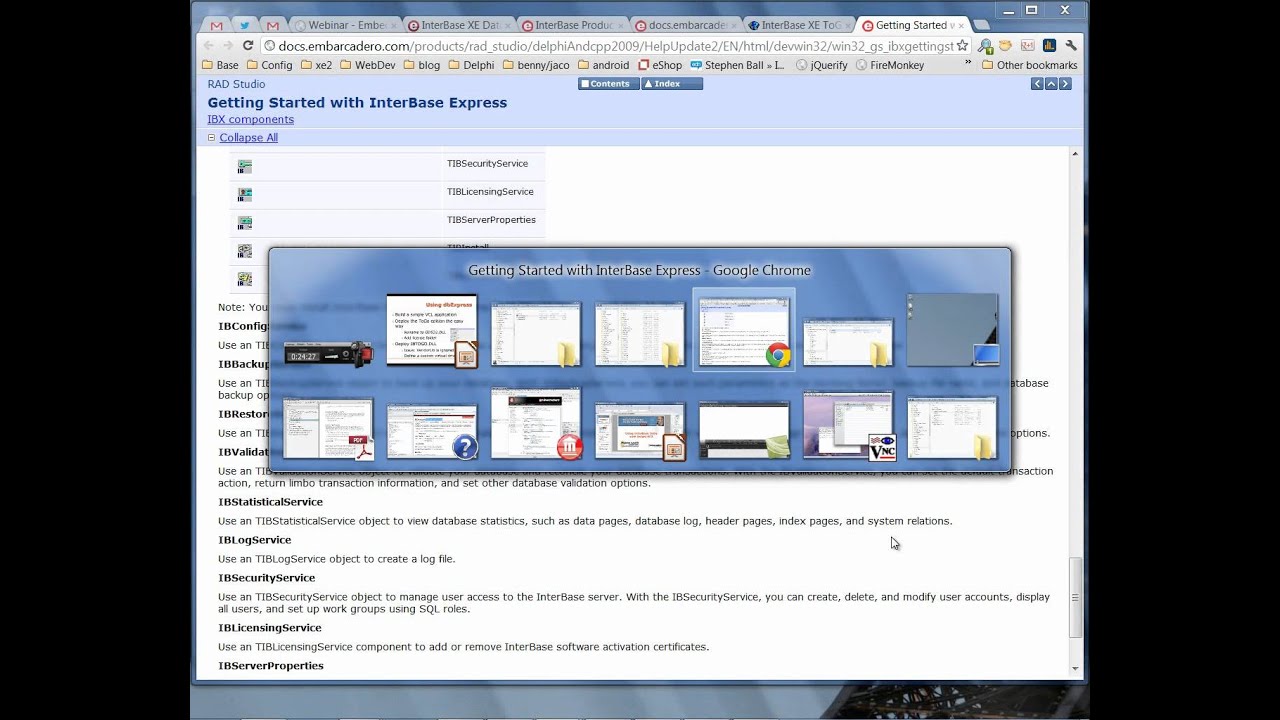Image resolution: width=1280 pixels, height=720 pixels.
Task: Open the 'WebDev' bookmarks folder
Action: pos(367,65)
